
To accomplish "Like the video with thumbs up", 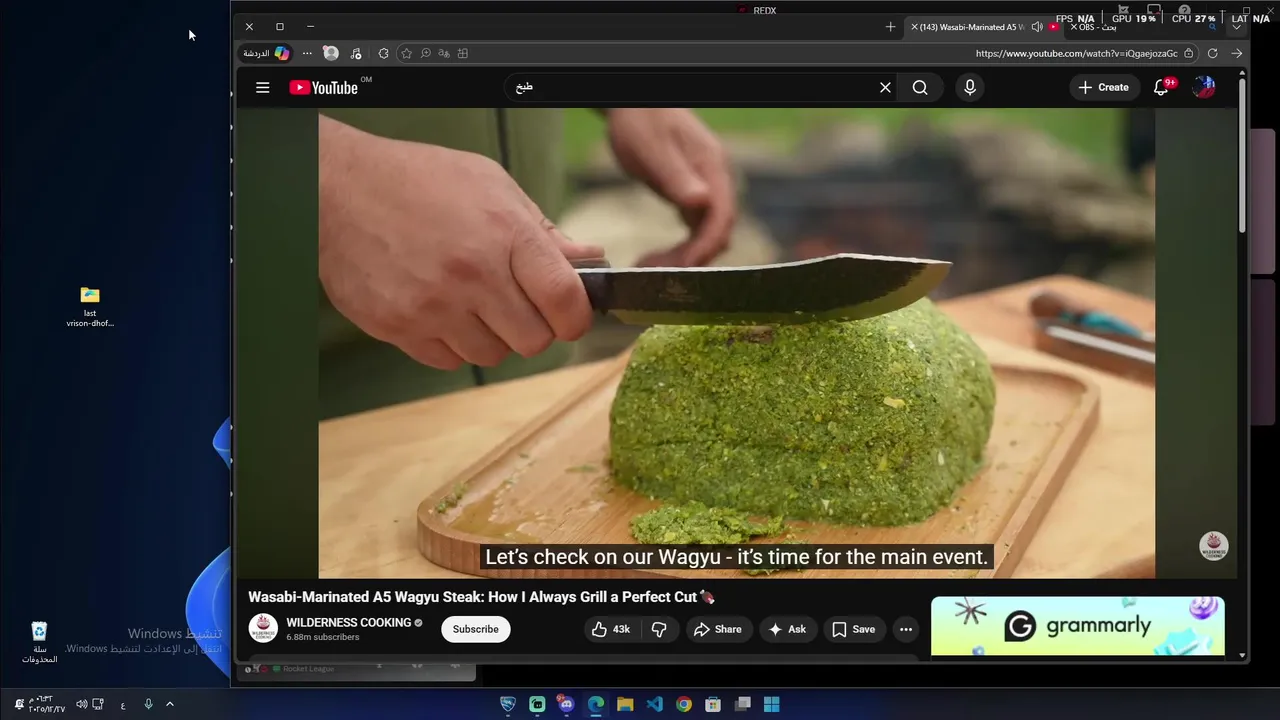I will click(611, 629).
